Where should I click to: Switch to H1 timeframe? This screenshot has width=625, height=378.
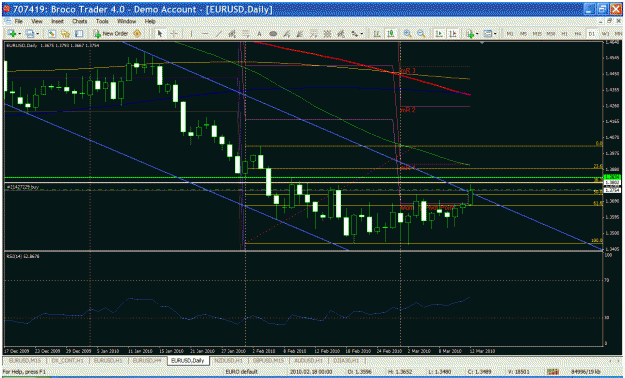[564, 34]
